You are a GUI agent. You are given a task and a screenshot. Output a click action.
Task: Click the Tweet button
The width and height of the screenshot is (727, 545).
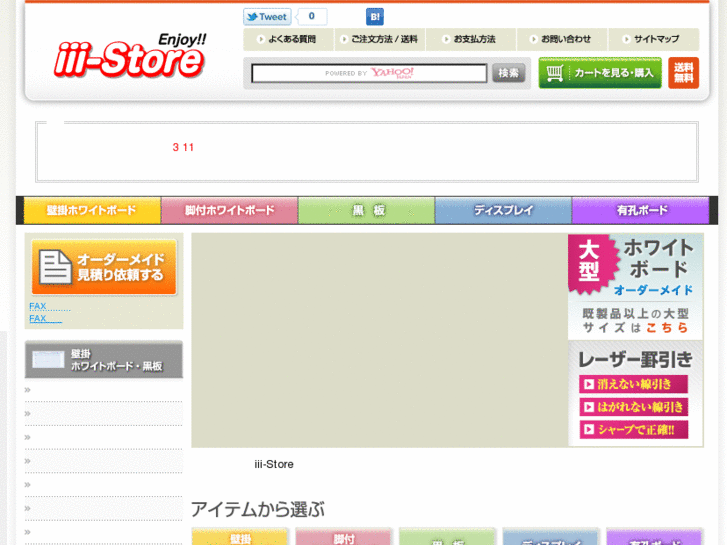point(267,17)
